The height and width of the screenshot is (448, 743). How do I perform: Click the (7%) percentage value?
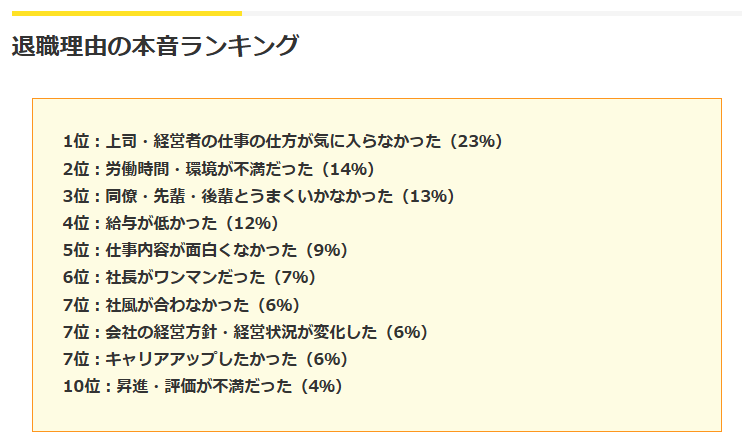pos(294,277)
